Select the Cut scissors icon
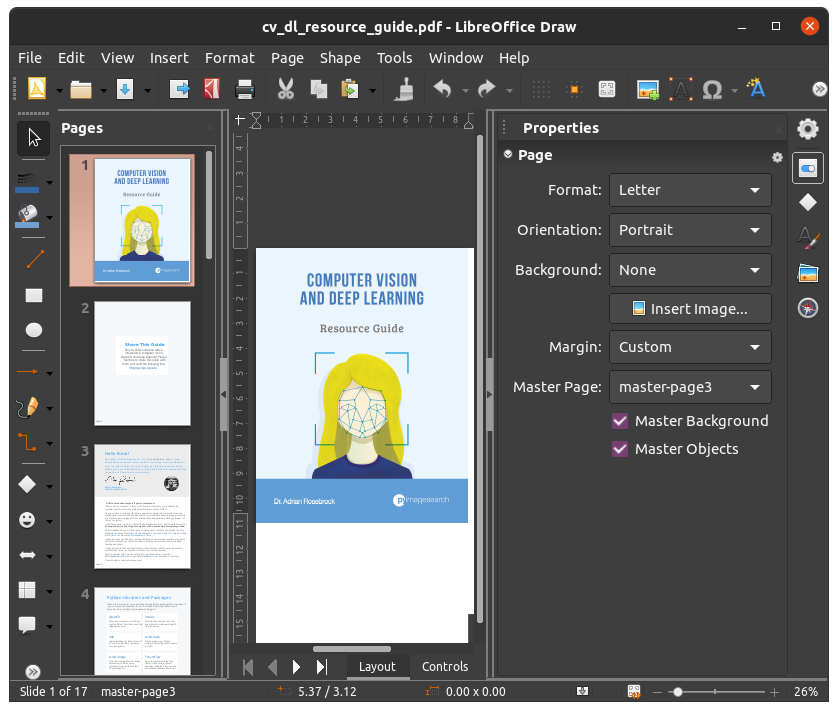838x711 pixels. click(285, 89)
